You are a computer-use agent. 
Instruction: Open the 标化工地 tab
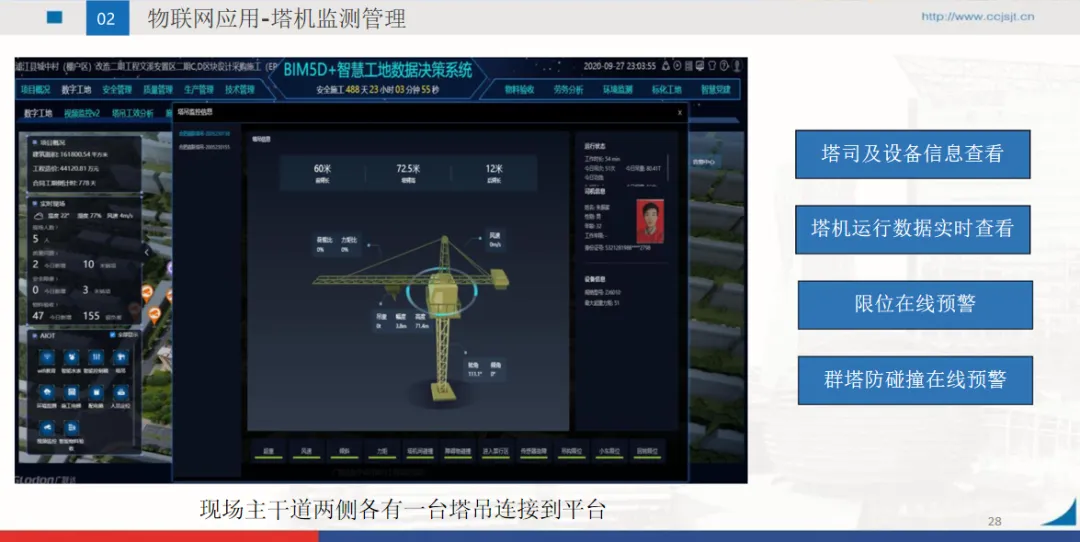click(666, 90)
